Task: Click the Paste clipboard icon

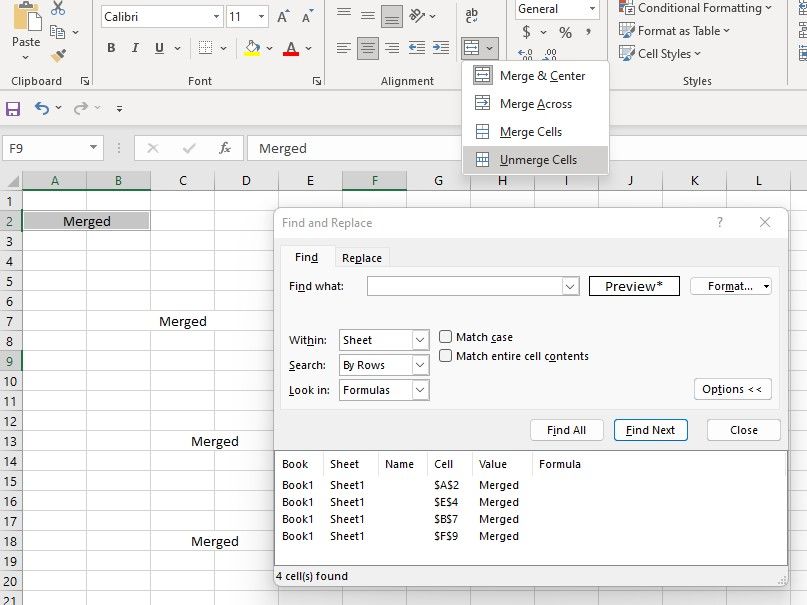Action: tap(26, 16)
